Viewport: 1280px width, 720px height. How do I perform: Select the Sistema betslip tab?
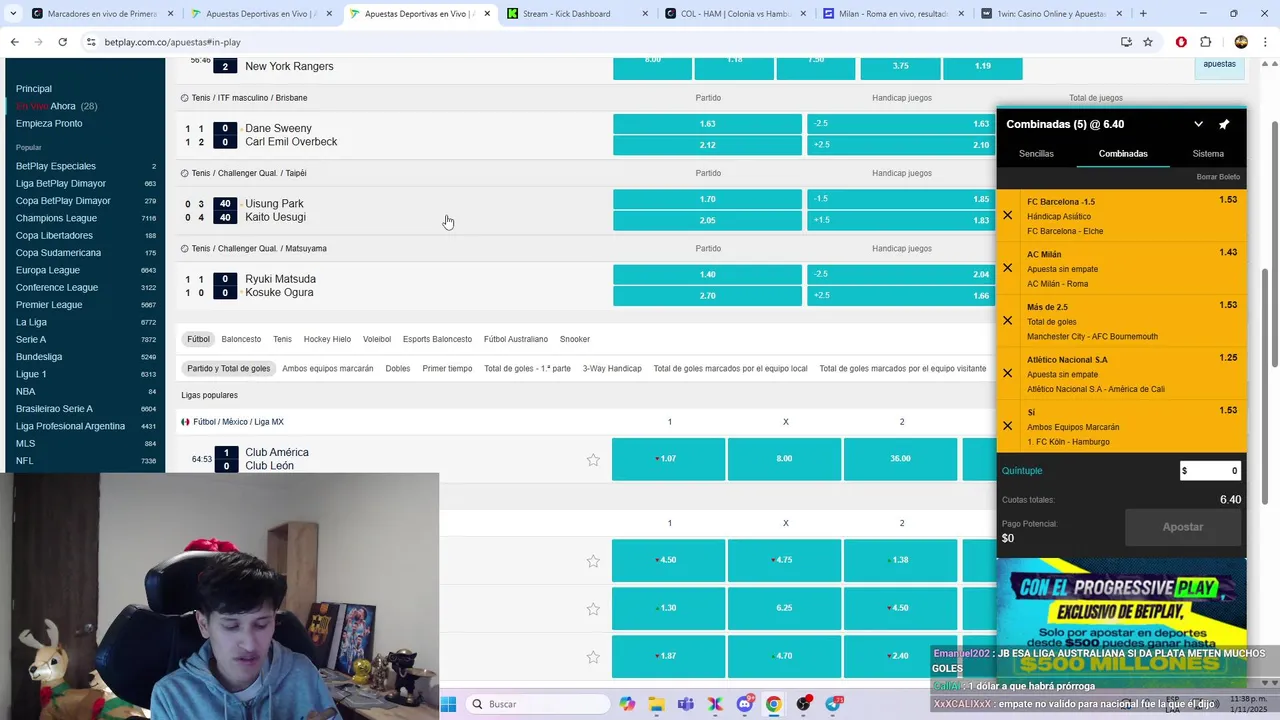click(1208, 154)
